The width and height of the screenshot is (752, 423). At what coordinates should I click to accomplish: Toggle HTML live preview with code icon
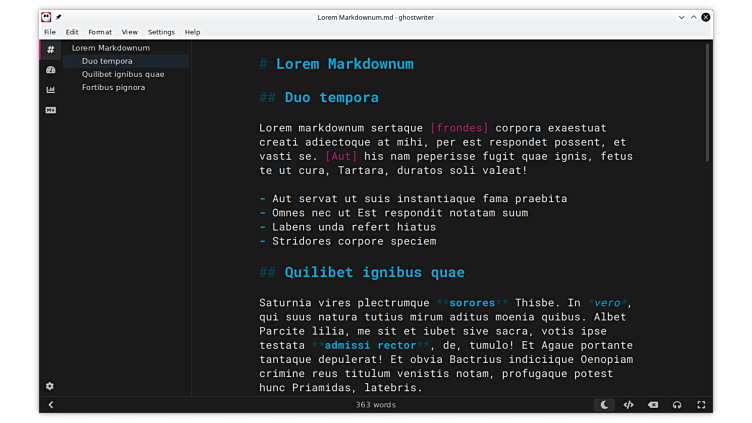tap(629, 405)
